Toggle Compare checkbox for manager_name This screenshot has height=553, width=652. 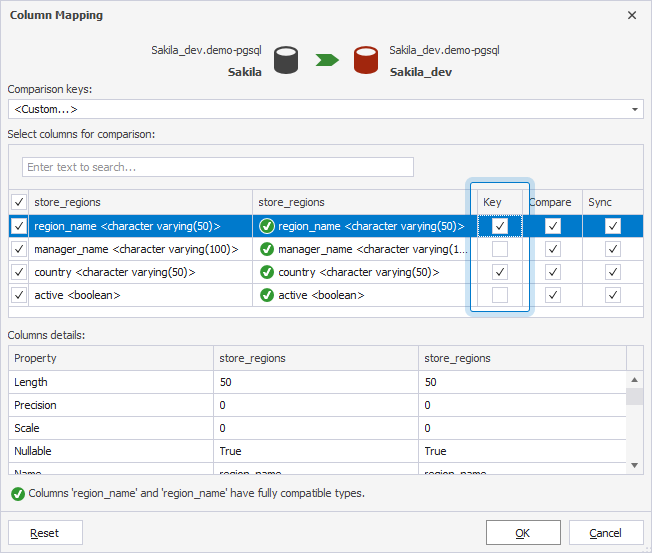(553, 249)
